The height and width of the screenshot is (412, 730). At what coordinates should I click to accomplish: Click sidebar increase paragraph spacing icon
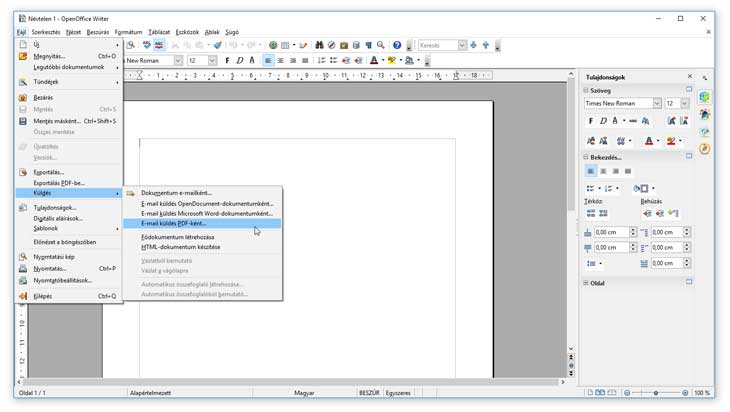coord(591,213)
